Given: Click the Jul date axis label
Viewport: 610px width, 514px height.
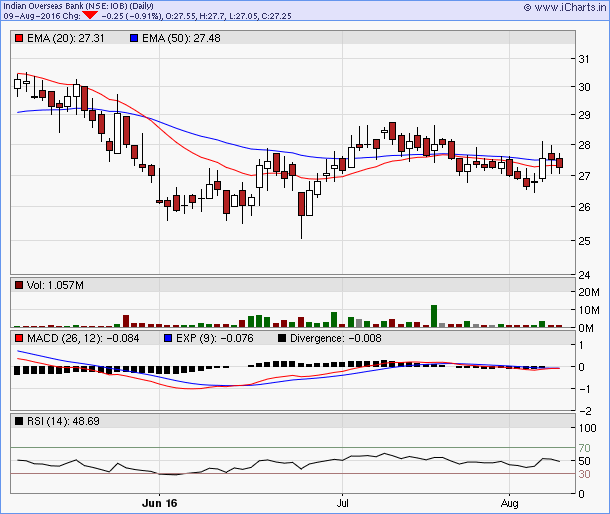Looking at the screenshot, I should (x=342, y=503).
